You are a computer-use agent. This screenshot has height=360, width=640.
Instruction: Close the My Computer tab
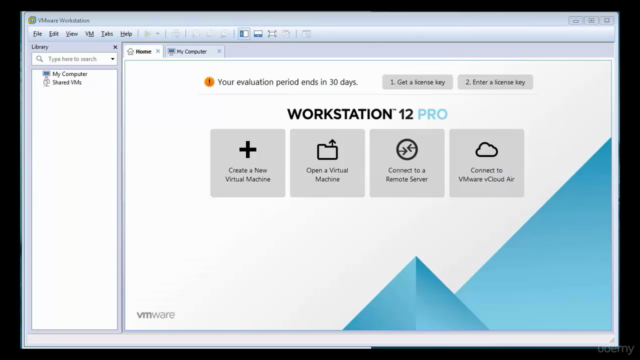[x=219, y=51]
